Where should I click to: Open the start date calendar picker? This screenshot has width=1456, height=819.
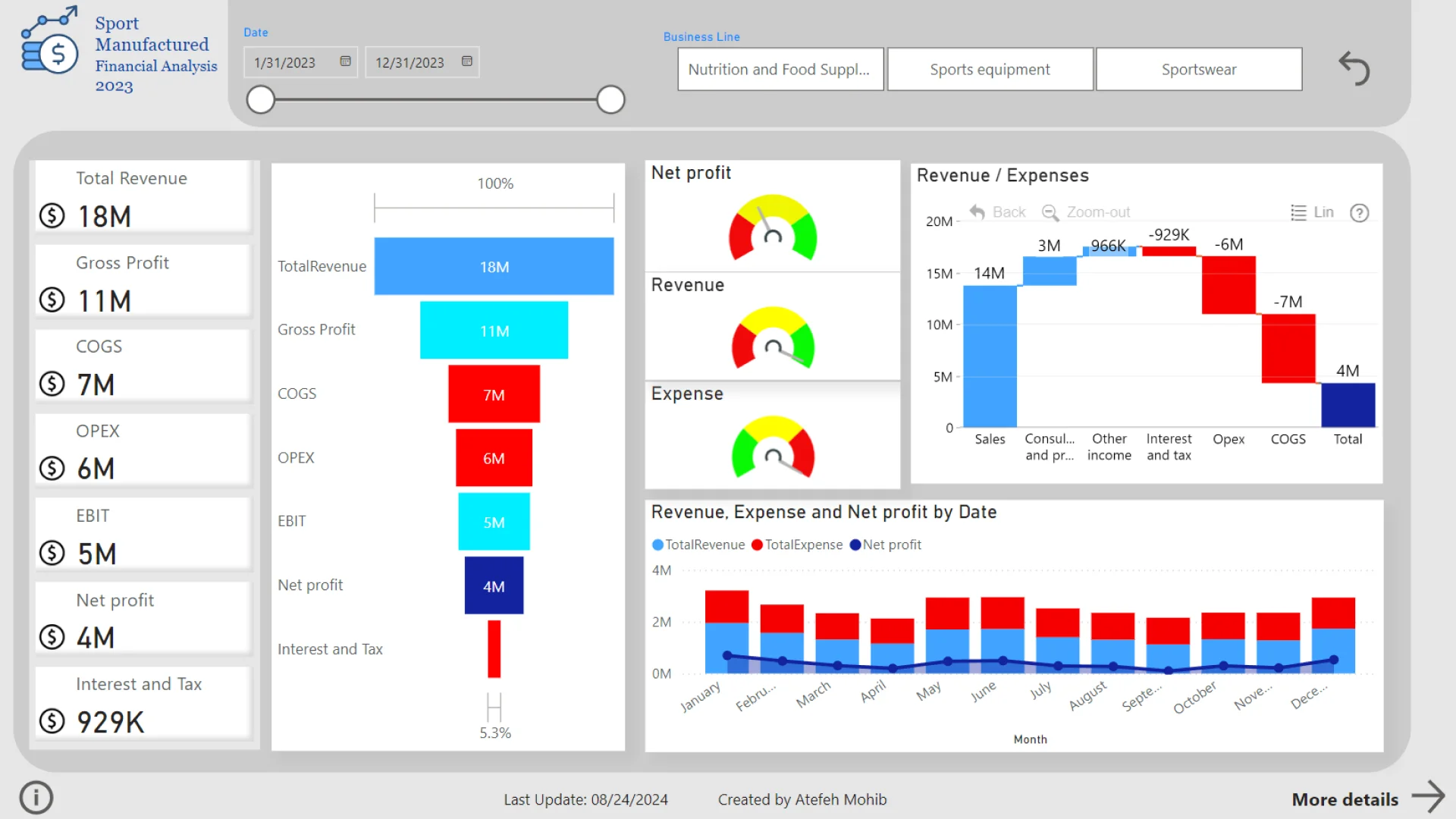345,61
